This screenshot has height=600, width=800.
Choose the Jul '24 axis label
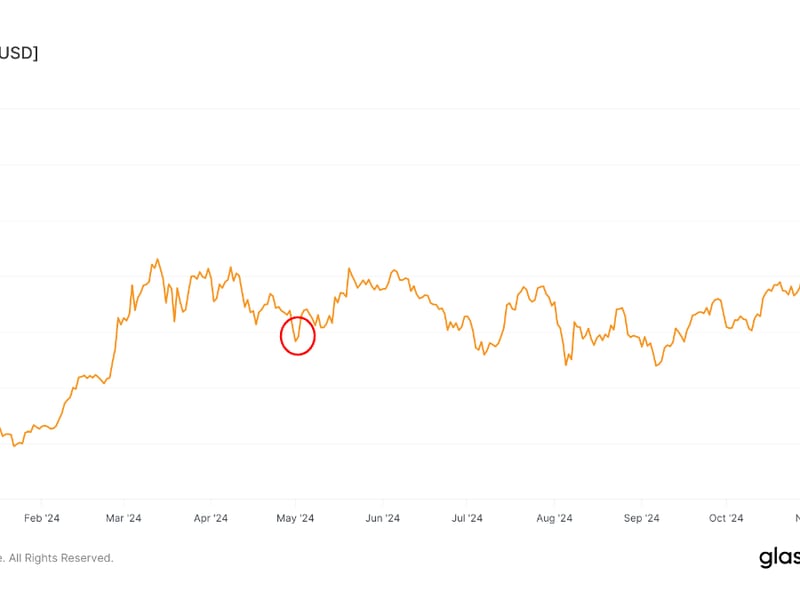tap(467, 518)
